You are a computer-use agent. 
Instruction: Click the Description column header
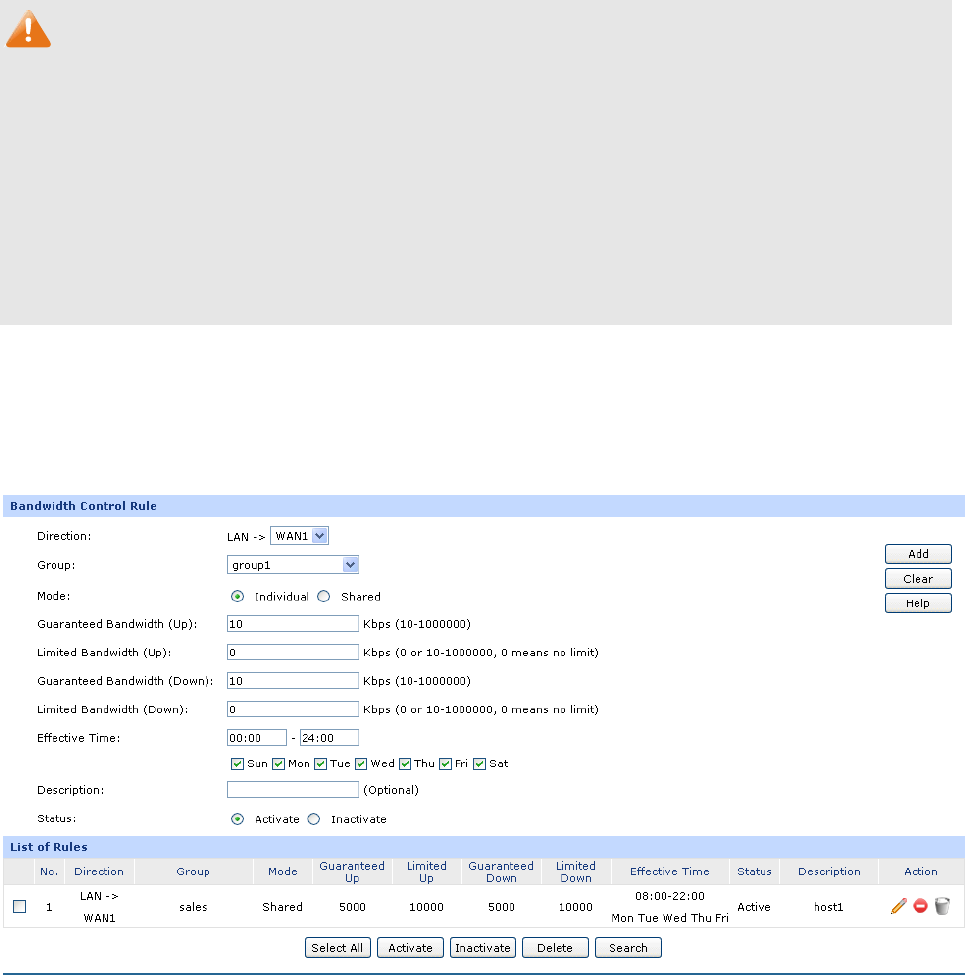[829, 872]
